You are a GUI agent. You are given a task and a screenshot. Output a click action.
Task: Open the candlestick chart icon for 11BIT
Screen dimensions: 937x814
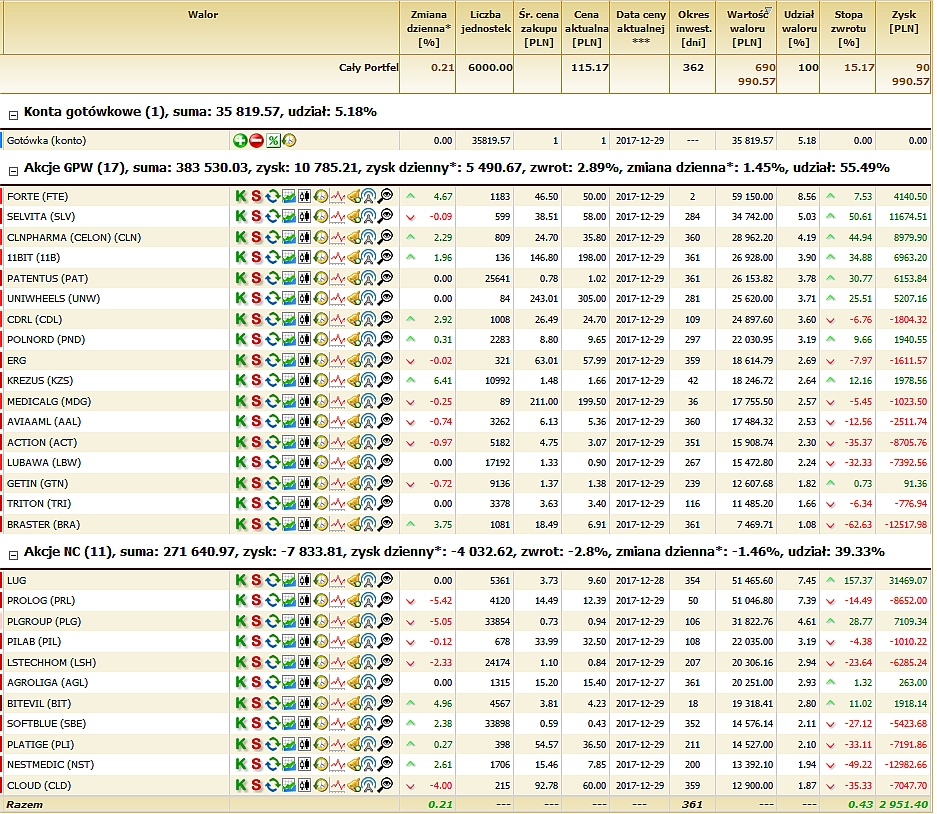(305, 258)
